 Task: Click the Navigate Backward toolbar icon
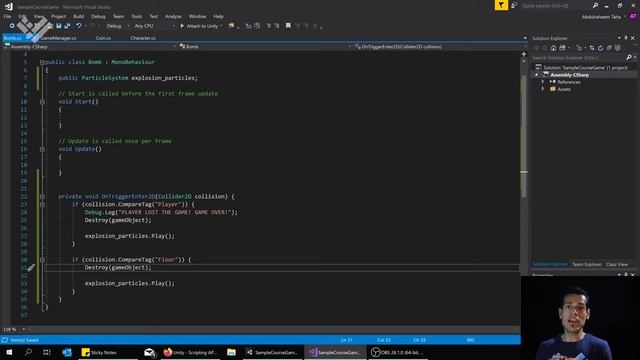11,26
